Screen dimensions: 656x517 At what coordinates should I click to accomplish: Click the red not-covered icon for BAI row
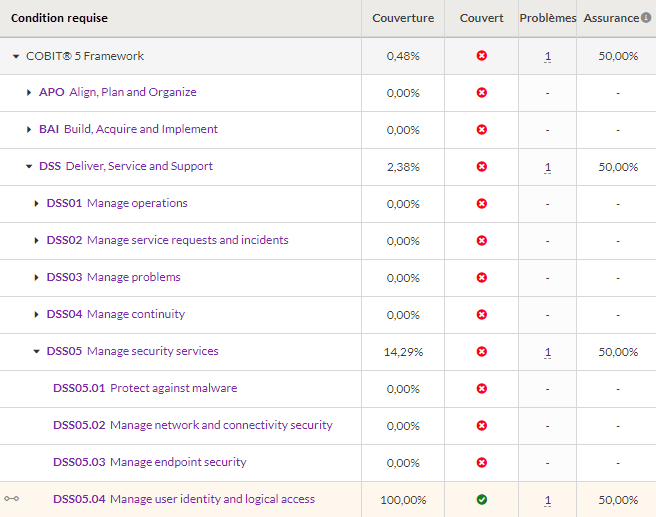[482, 130]
